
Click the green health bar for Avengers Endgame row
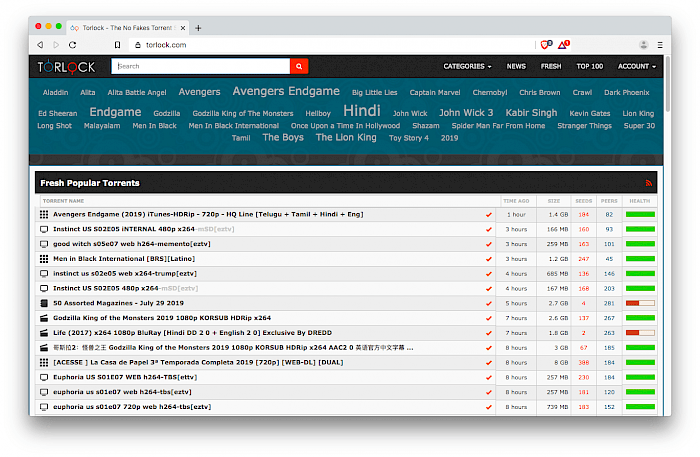(640, 215)
